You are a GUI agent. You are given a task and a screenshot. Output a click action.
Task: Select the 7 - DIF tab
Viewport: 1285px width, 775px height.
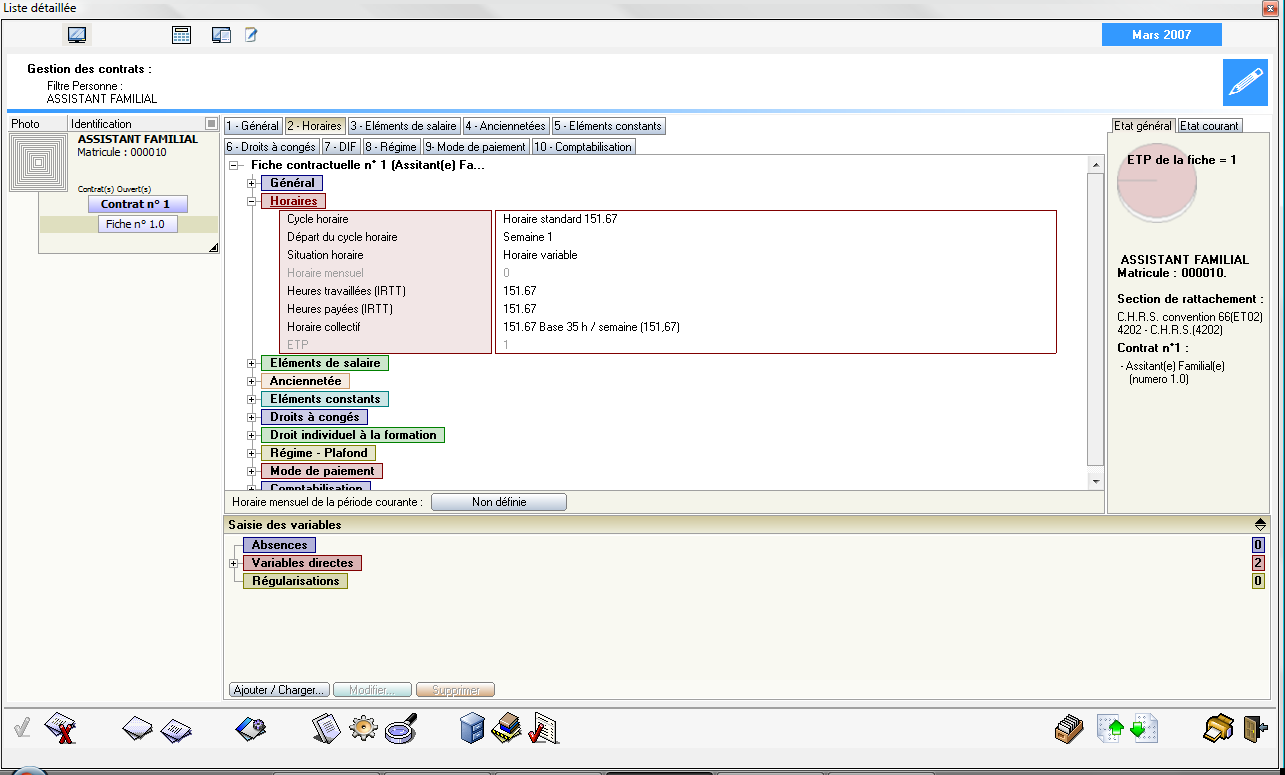340,146
